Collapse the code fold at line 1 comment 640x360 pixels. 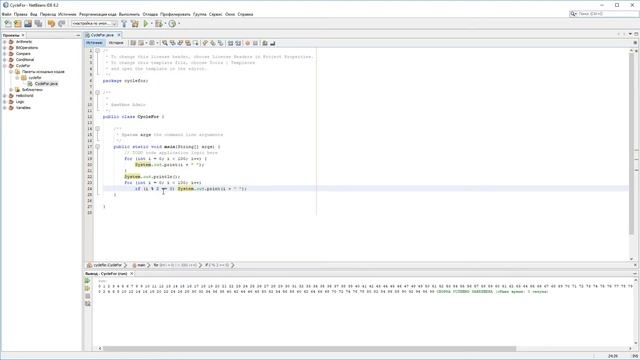tap(98, 51)
